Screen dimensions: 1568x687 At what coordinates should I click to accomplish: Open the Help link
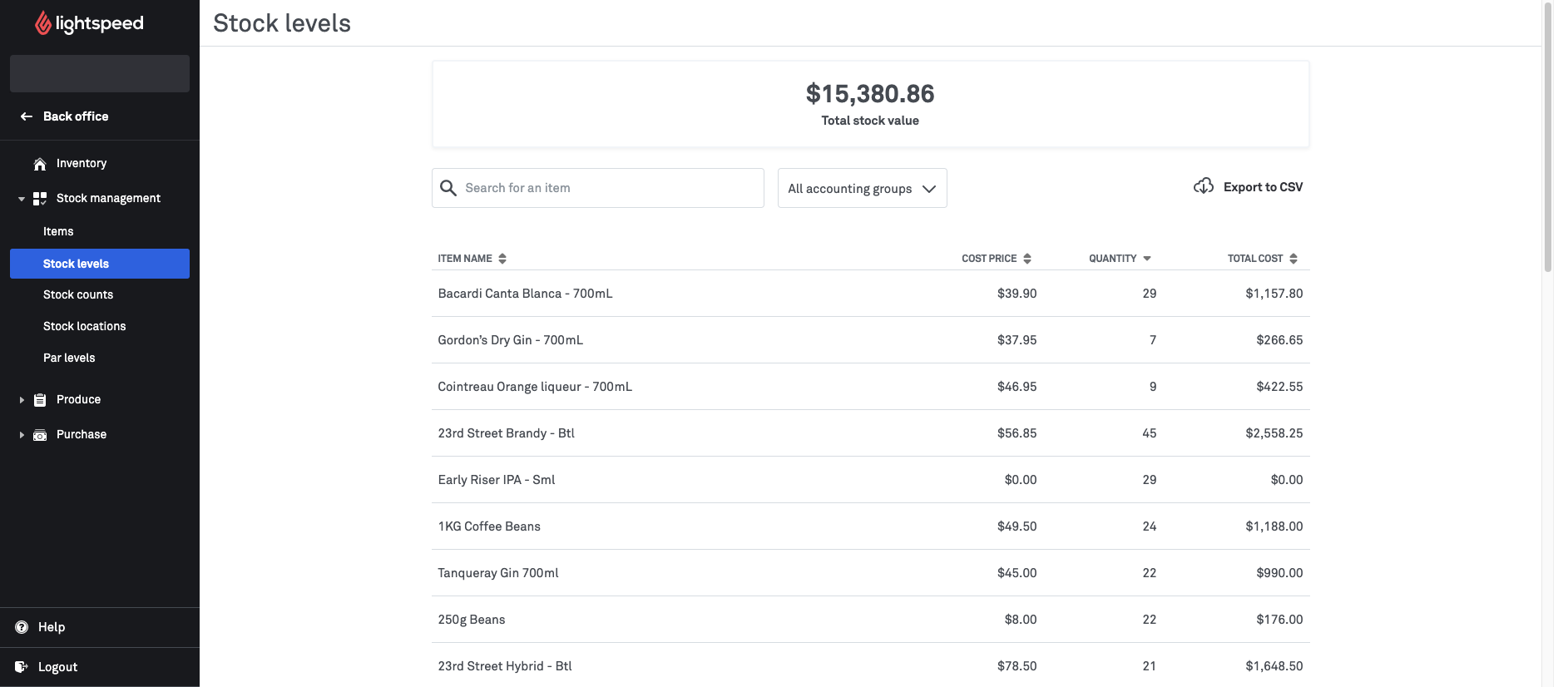click(x=52, y=627)
